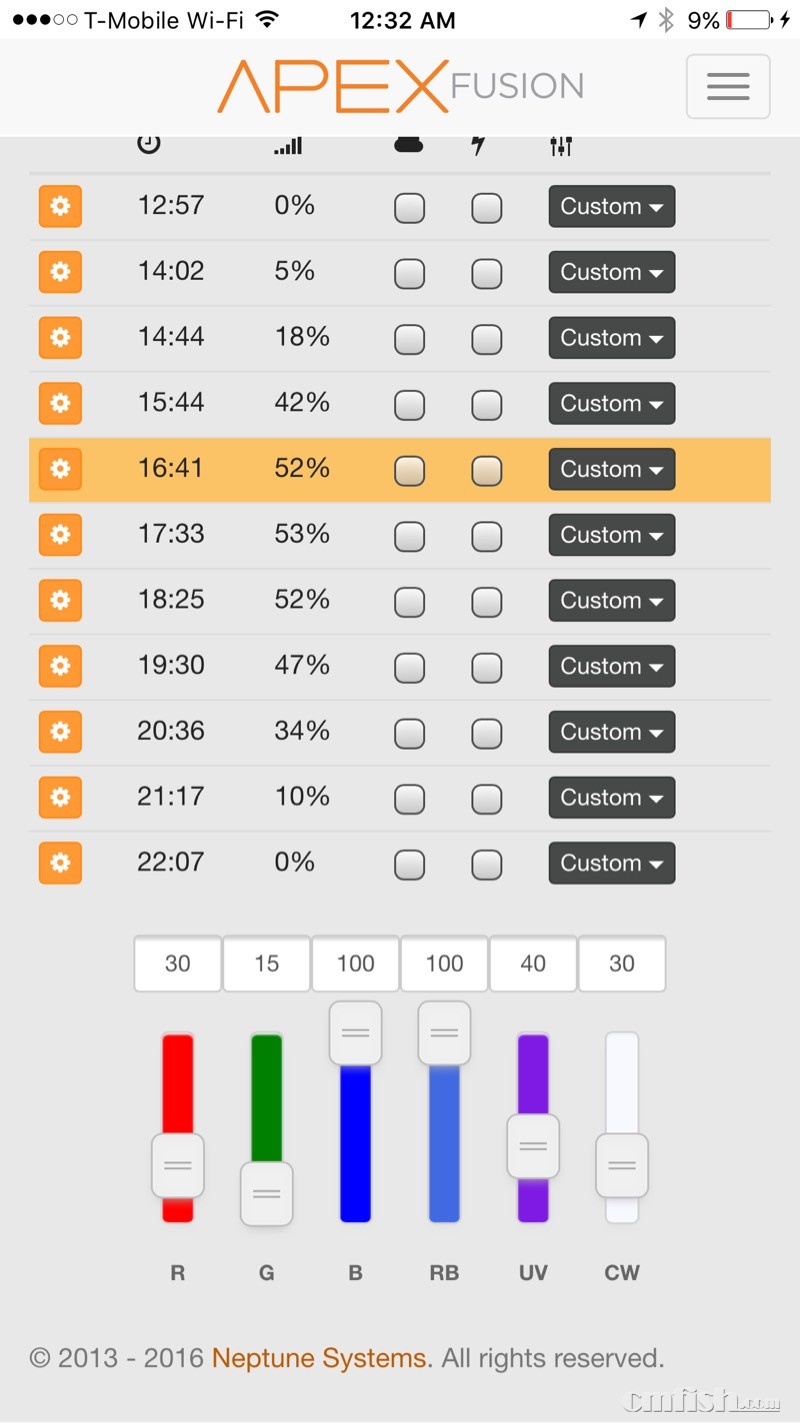The image size is (800, 1423).
Task: Expand the Custom dropdown for 21:17 row
Action: click(x=611, y=798)
